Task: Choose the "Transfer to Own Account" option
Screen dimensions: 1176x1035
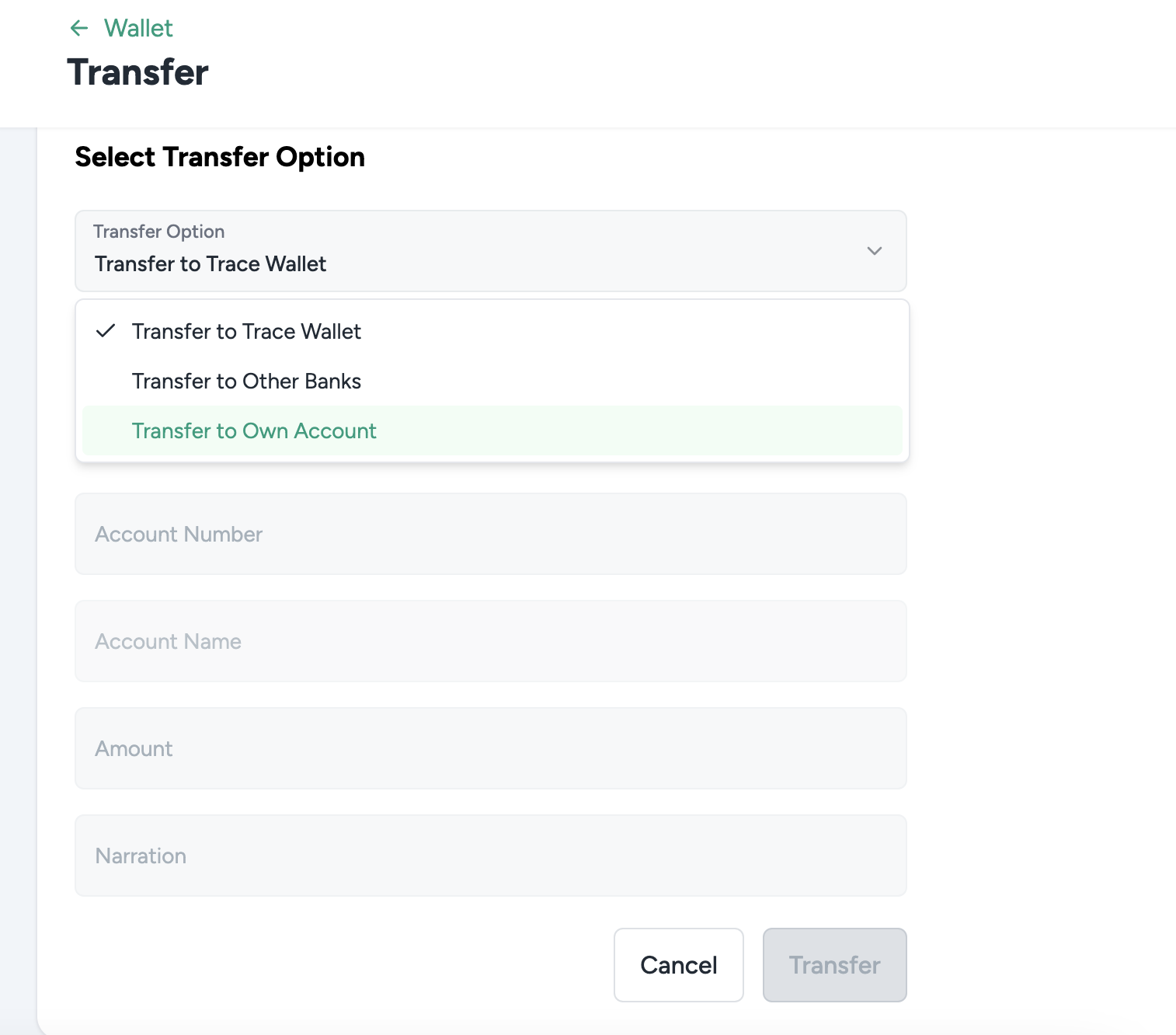Action: click(254, 431)
